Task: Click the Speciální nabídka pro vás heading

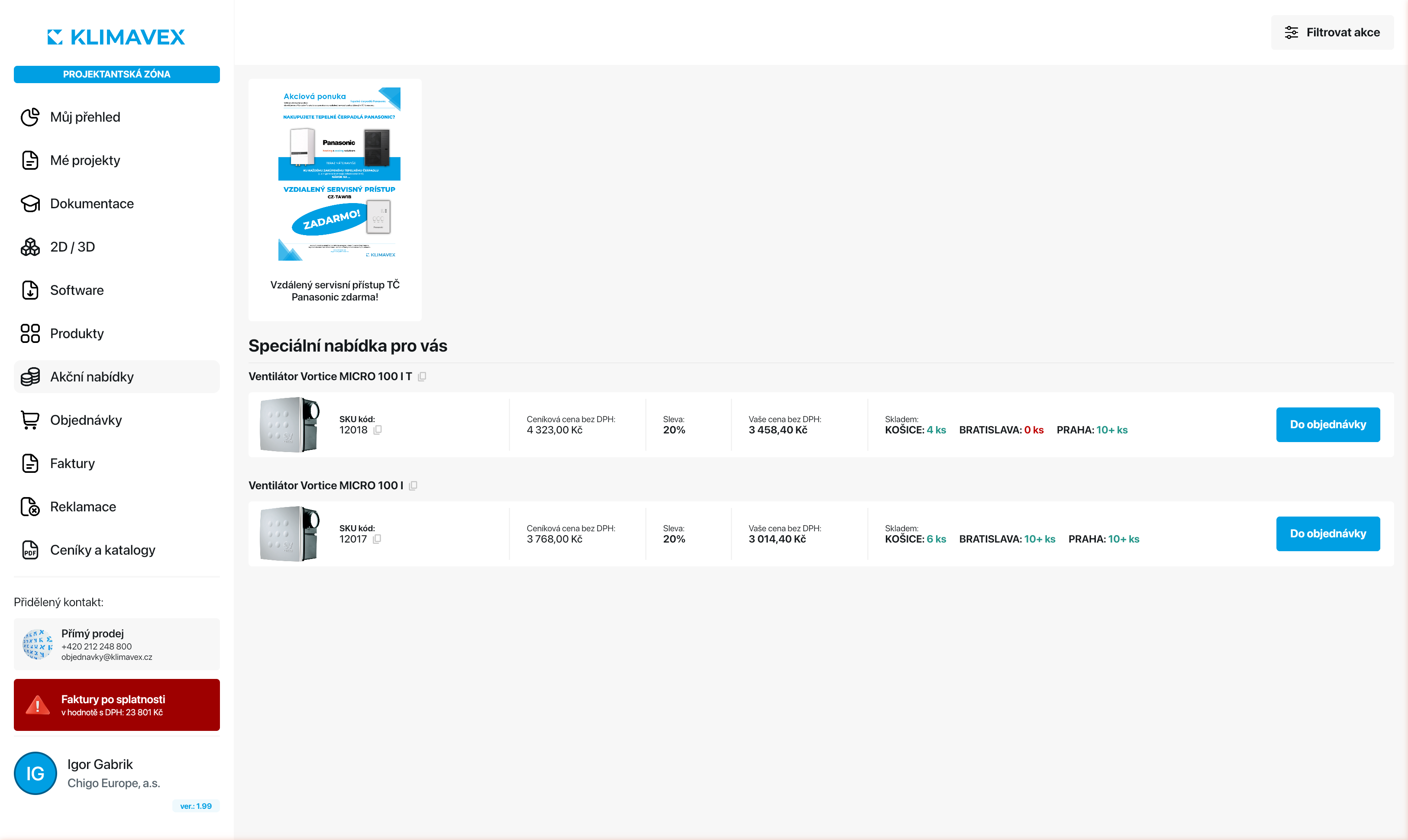Action: [348, 346]
